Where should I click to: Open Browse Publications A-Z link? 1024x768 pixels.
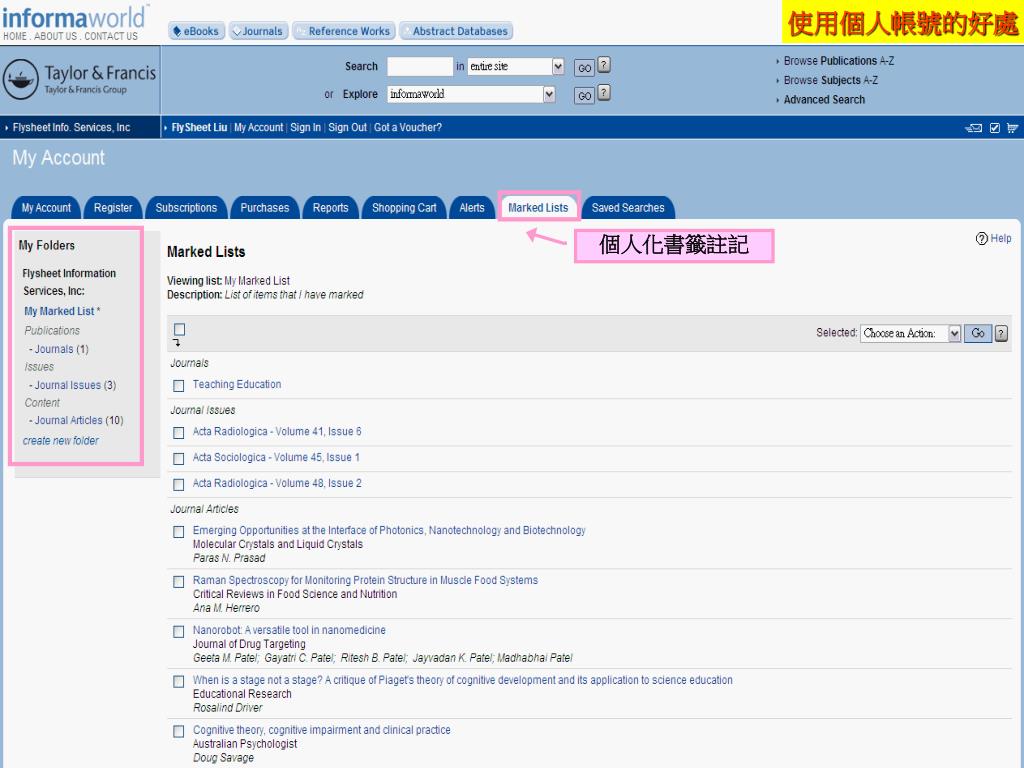pyautogui.click(x=839, y=61)
